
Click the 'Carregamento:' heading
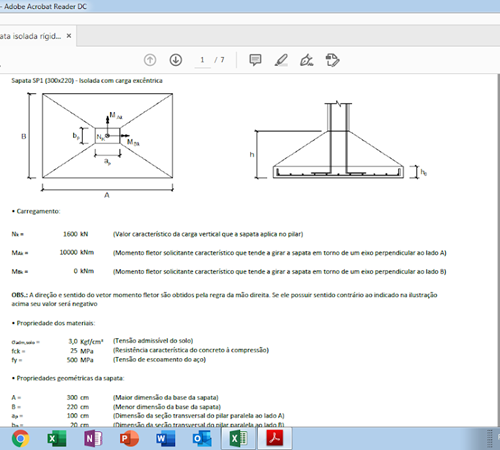click(38, 211)
